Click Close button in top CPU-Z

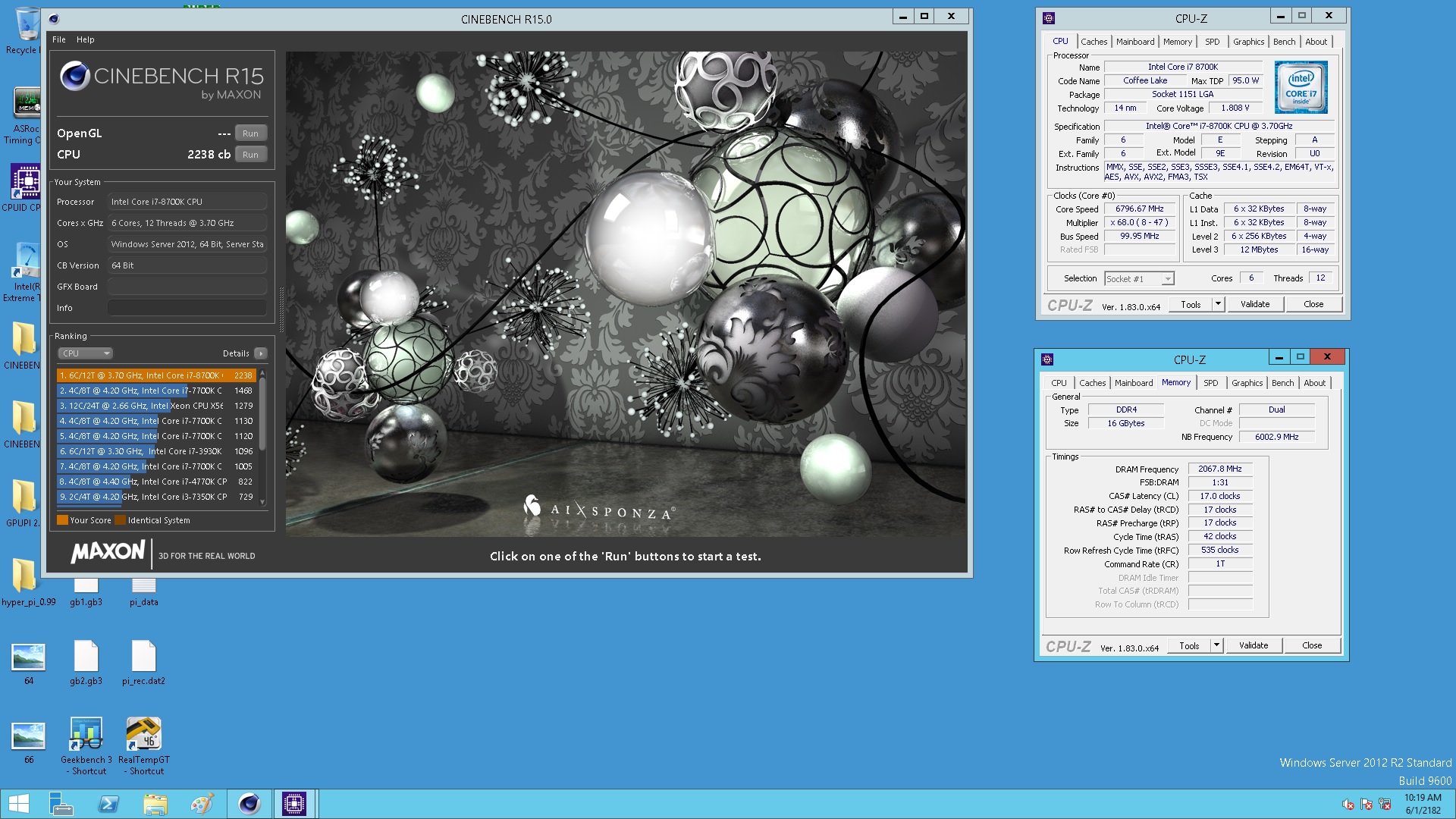(x=1313, y=304)
